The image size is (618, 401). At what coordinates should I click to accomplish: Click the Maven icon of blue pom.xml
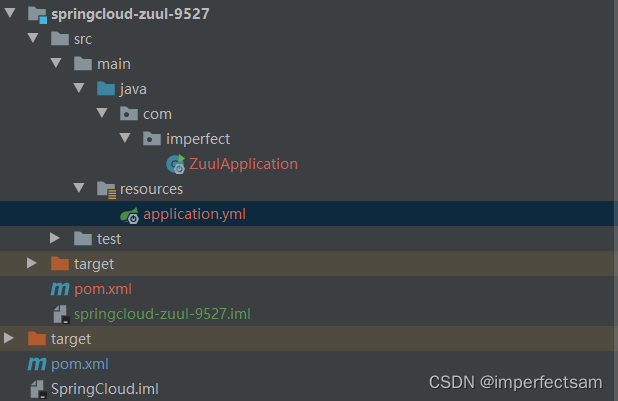37,364
